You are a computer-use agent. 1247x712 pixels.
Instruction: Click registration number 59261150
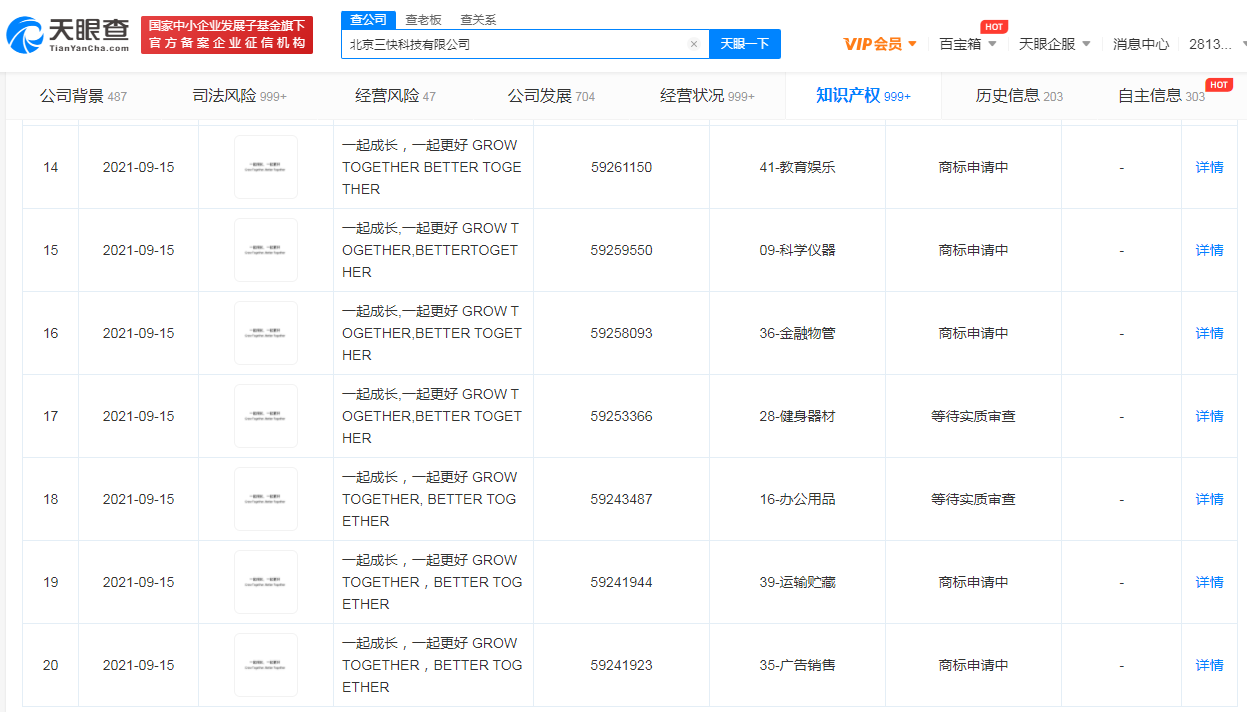click(621, 167)
